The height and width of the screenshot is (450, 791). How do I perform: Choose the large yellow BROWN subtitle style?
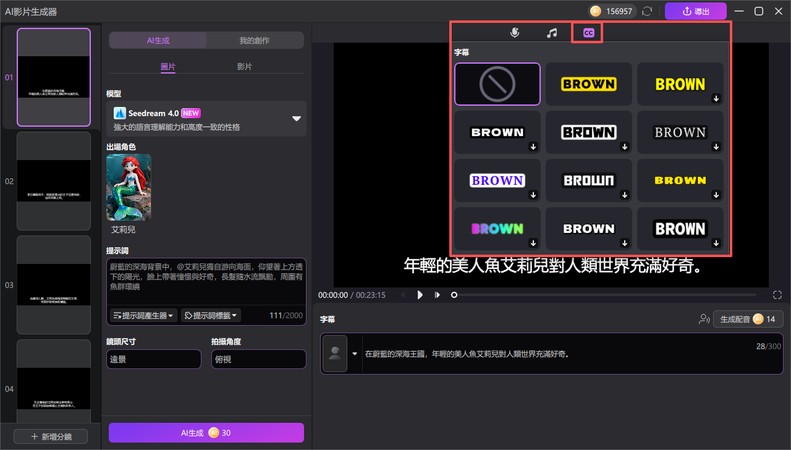coord(680,84)
